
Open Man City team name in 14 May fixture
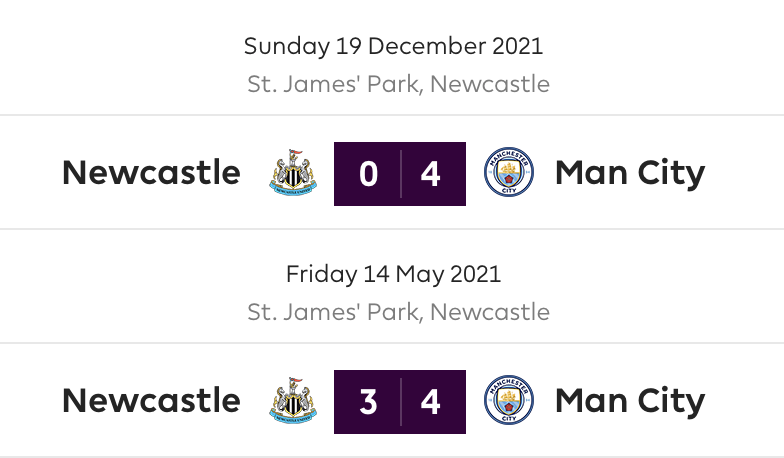click(x=630, y=402)
